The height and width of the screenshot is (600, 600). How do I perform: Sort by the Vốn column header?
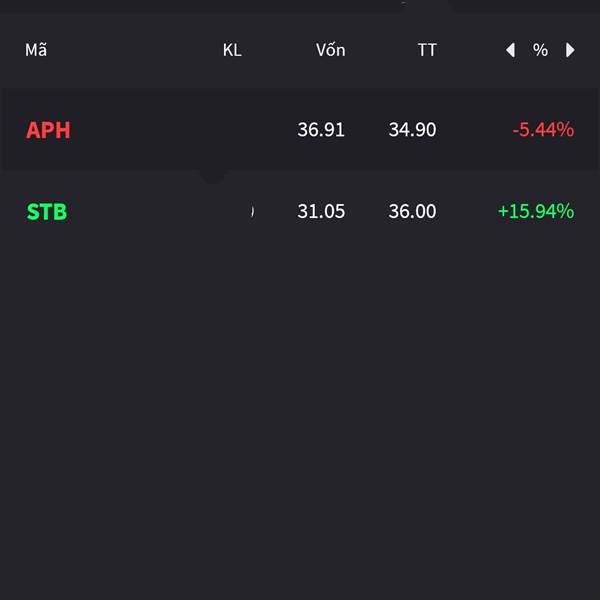pos(331,50)
